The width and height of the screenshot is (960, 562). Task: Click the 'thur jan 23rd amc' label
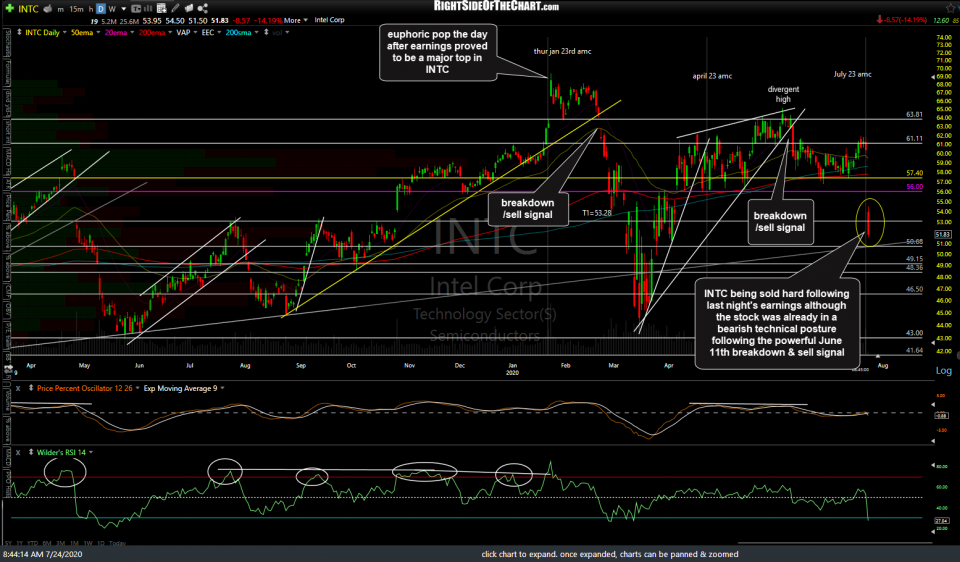pyautogui.click(x=562, y=51)
